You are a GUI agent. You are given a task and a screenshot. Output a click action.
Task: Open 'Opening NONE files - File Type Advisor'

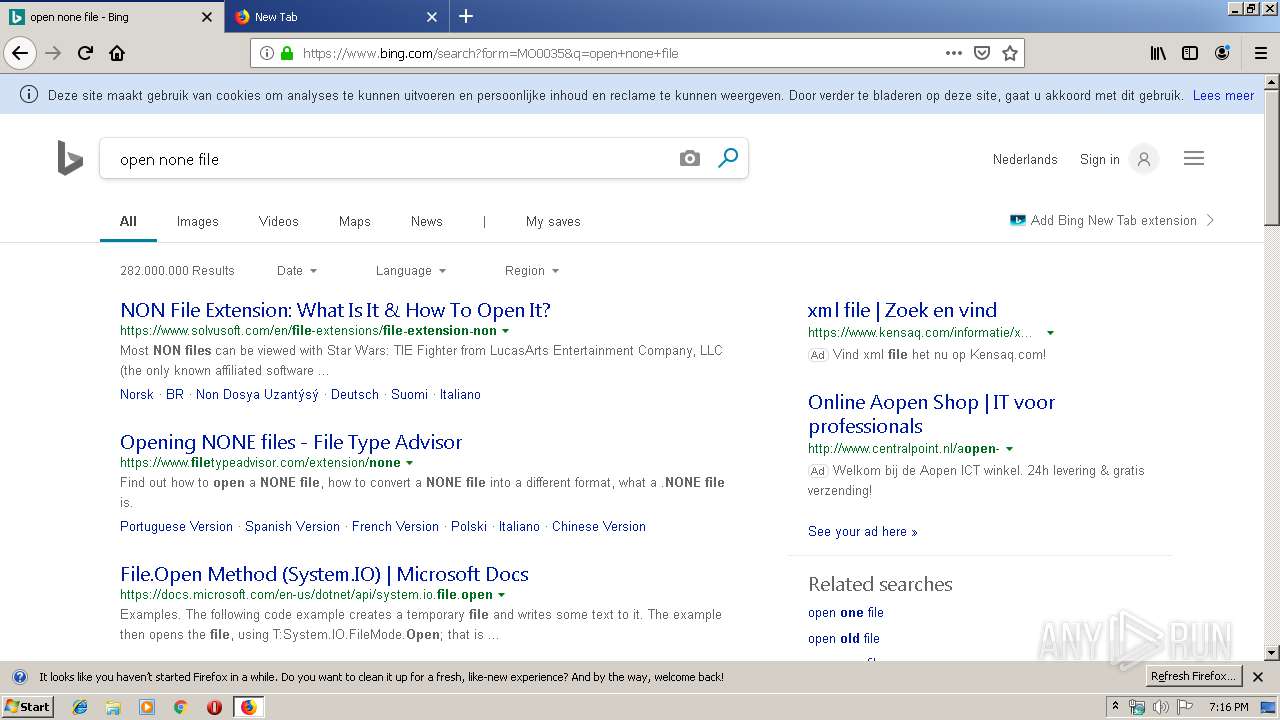pos(291,442)
